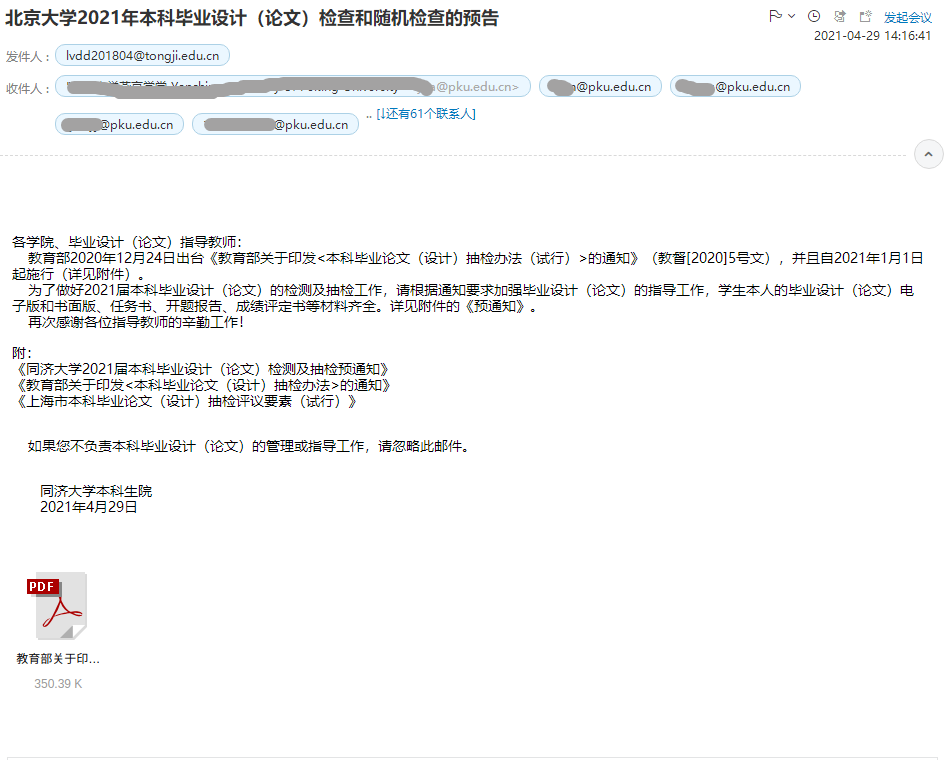Click sender address lvdd201804@tongji.edu.cn
This screenshot has width=947, height=760.
point(142,56)
